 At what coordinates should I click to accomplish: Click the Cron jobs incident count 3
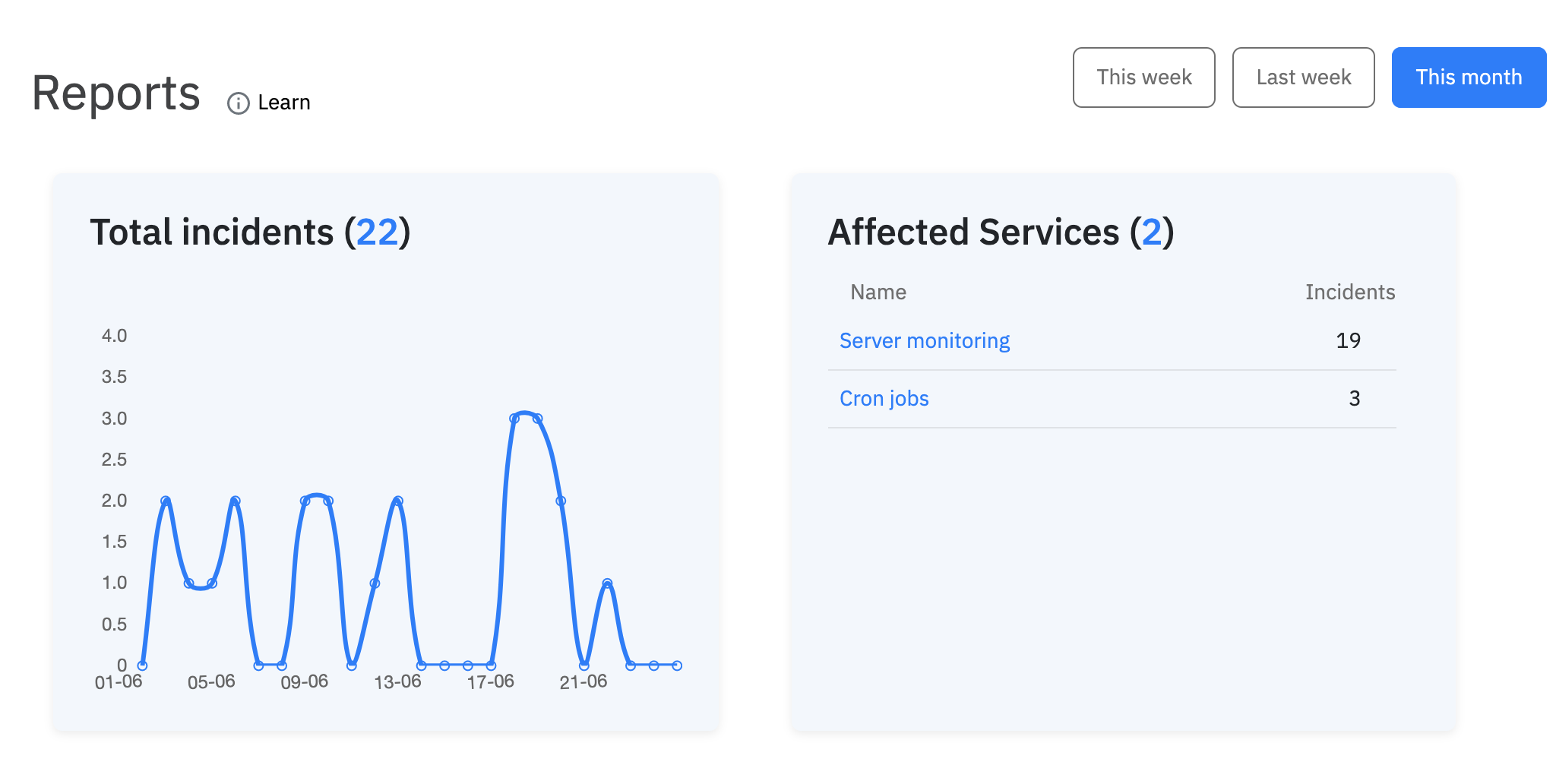pos(1354,399)
